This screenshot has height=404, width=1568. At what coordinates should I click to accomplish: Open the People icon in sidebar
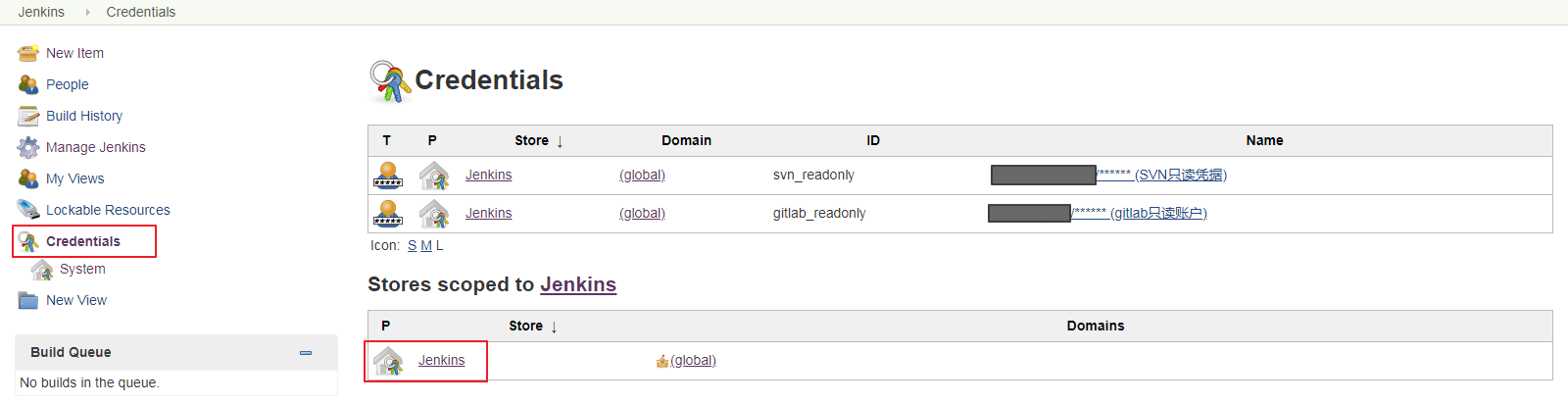click(27, 84)
